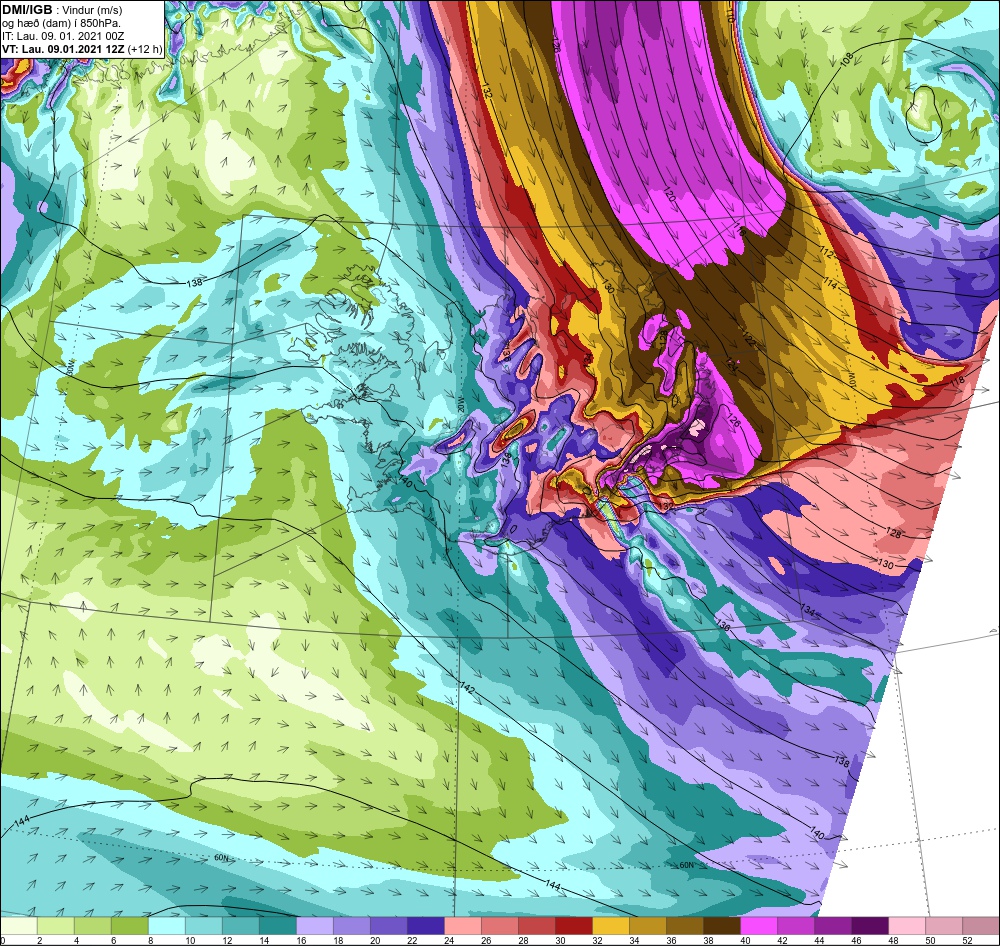Select the coral swatch between 26 and 28
The image size is (1000, 946).
[500, 925]
